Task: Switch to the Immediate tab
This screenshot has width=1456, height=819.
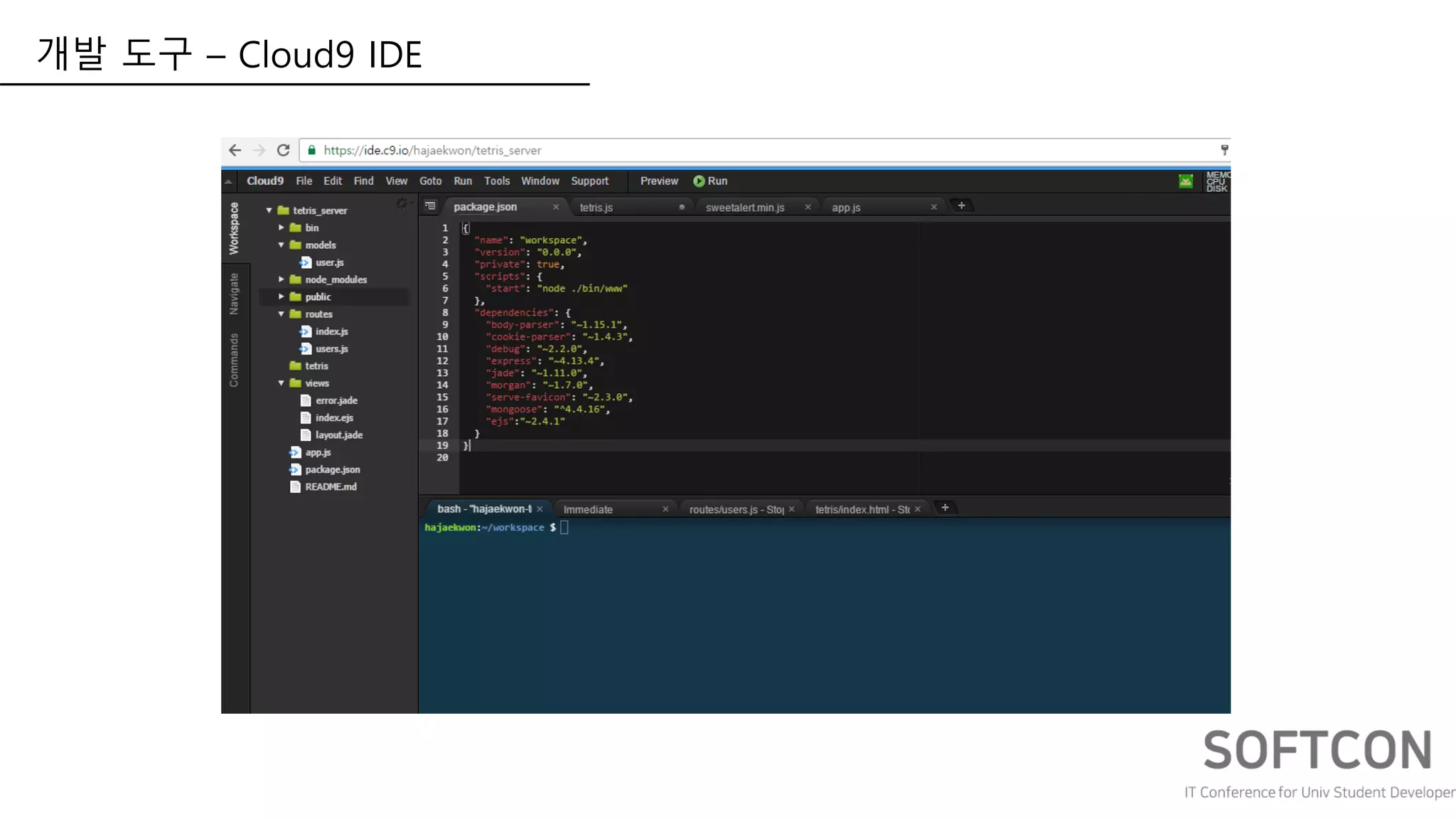Action: tap(588, 510)
